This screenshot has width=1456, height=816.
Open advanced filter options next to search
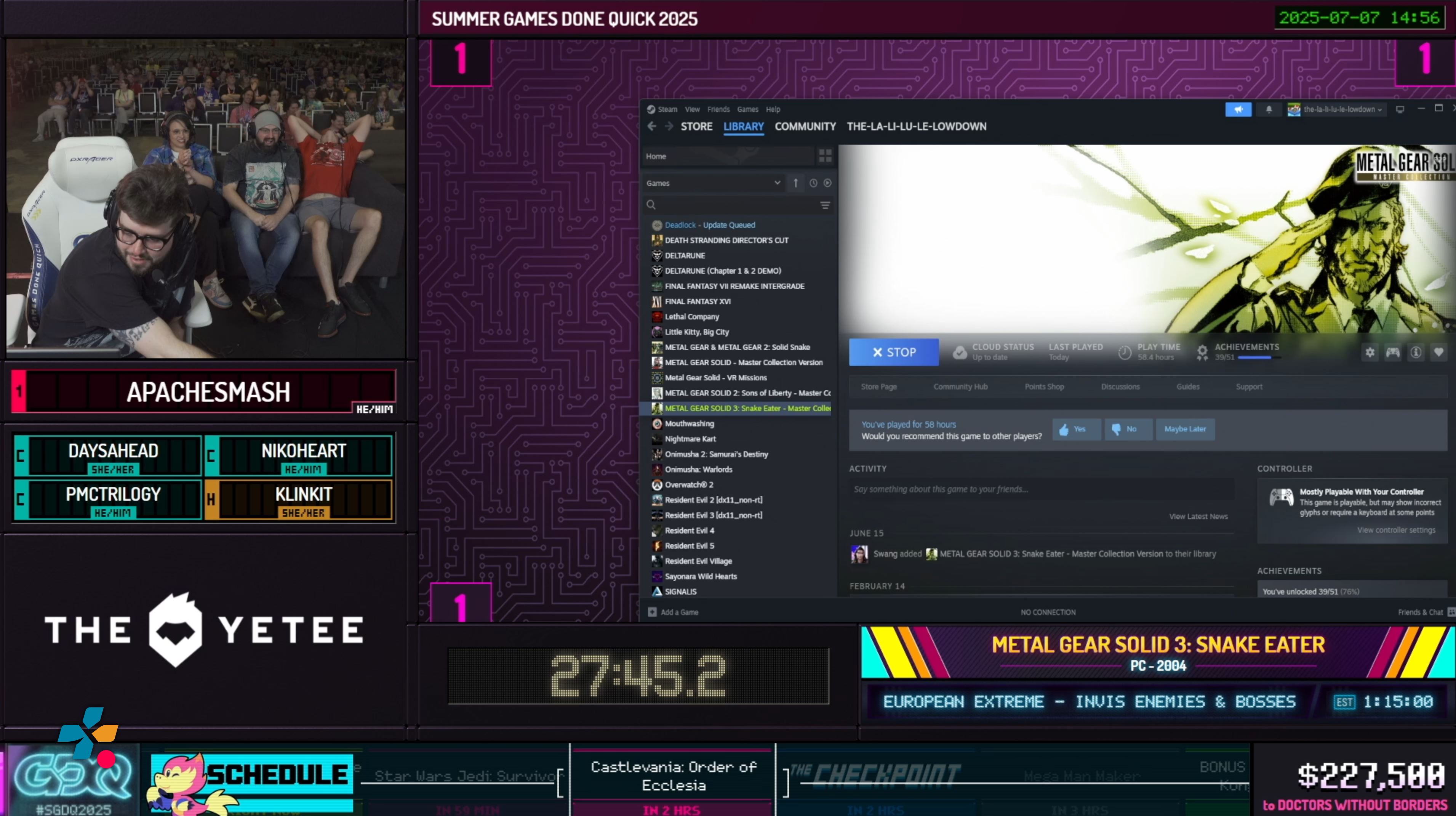pyautogui.click(x=825, y=205)
